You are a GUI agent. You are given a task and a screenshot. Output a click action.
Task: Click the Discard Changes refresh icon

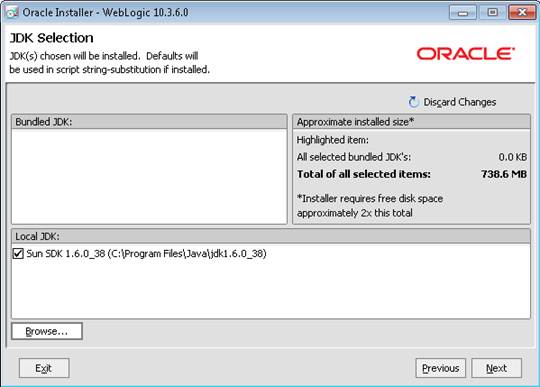tap(413, 102)
